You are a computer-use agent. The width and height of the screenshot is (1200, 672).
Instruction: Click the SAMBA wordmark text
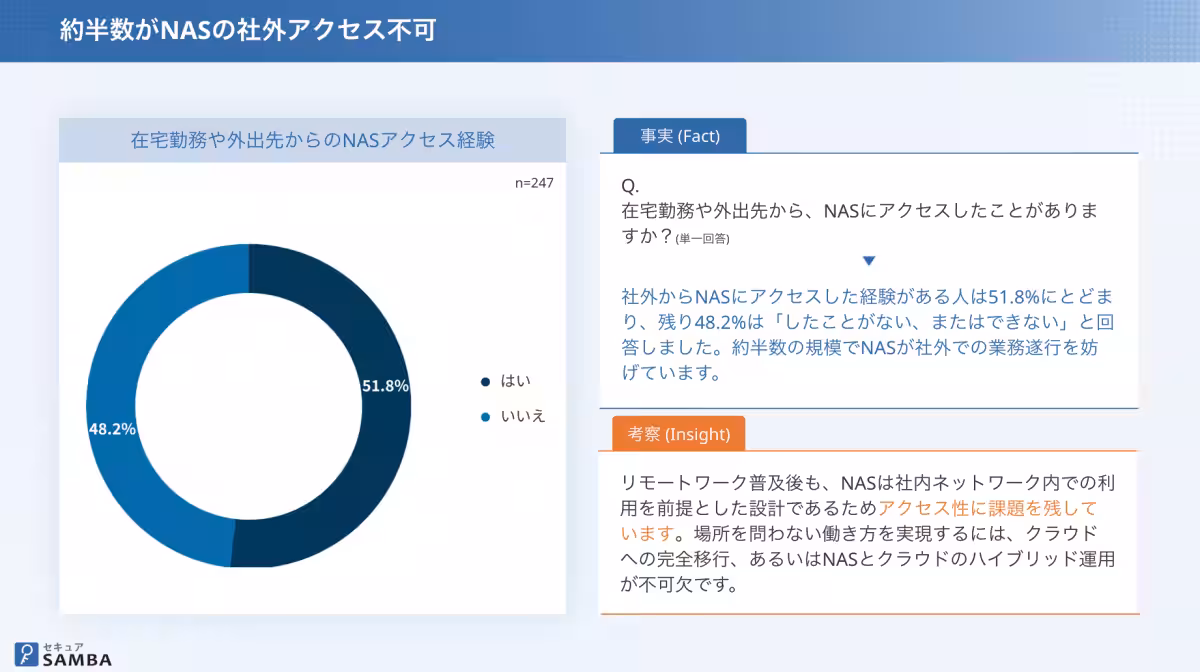[x=77, y=660]
